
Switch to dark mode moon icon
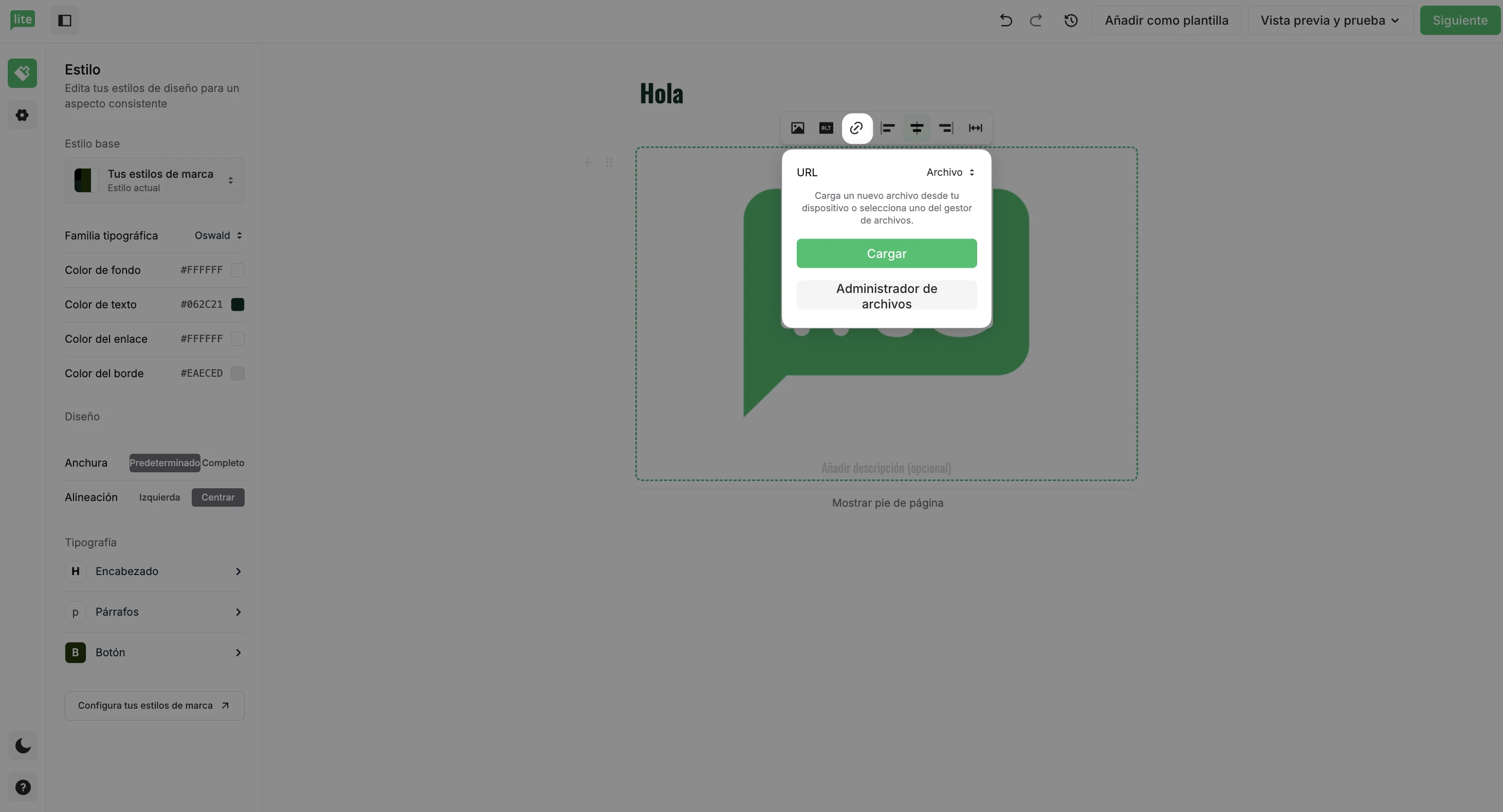point(23,746)
